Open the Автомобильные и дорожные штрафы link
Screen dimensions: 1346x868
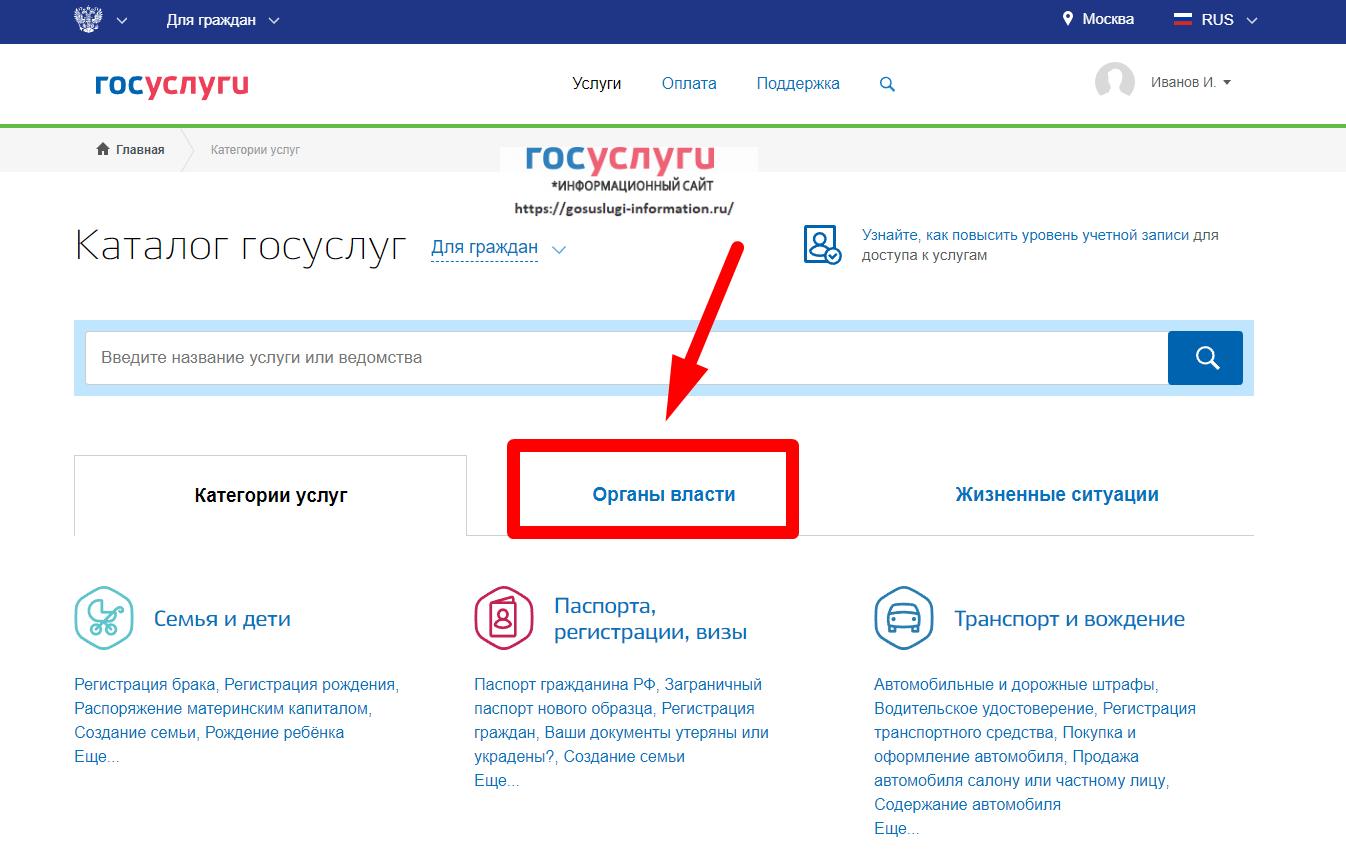[1014, 684]
